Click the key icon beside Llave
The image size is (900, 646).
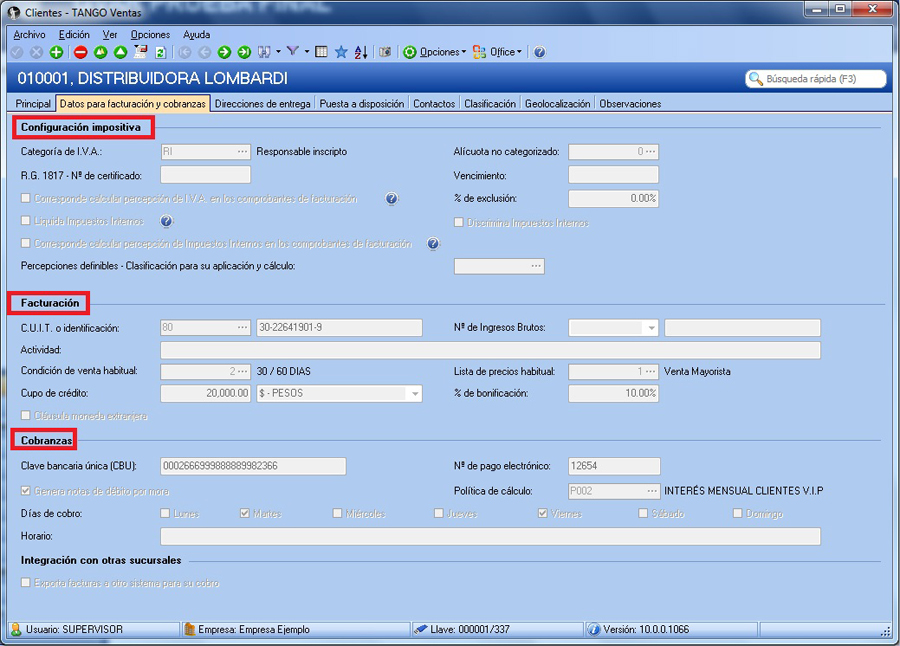[x=421, y=629]
